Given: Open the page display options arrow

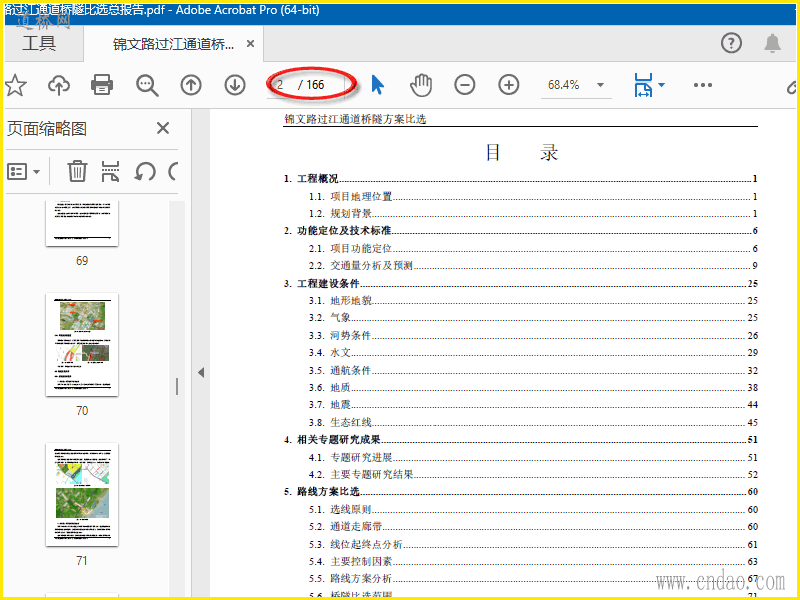Looking at the screenshot, I should (662, 85).
